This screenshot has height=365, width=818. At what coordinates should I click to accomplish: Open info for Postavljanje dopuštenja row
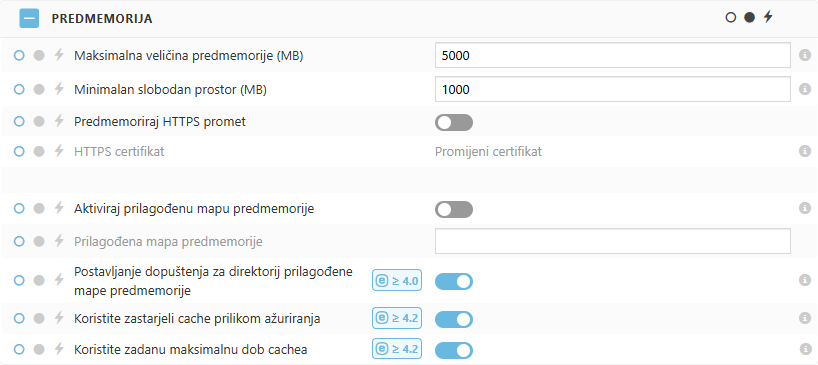pos(805,280)
